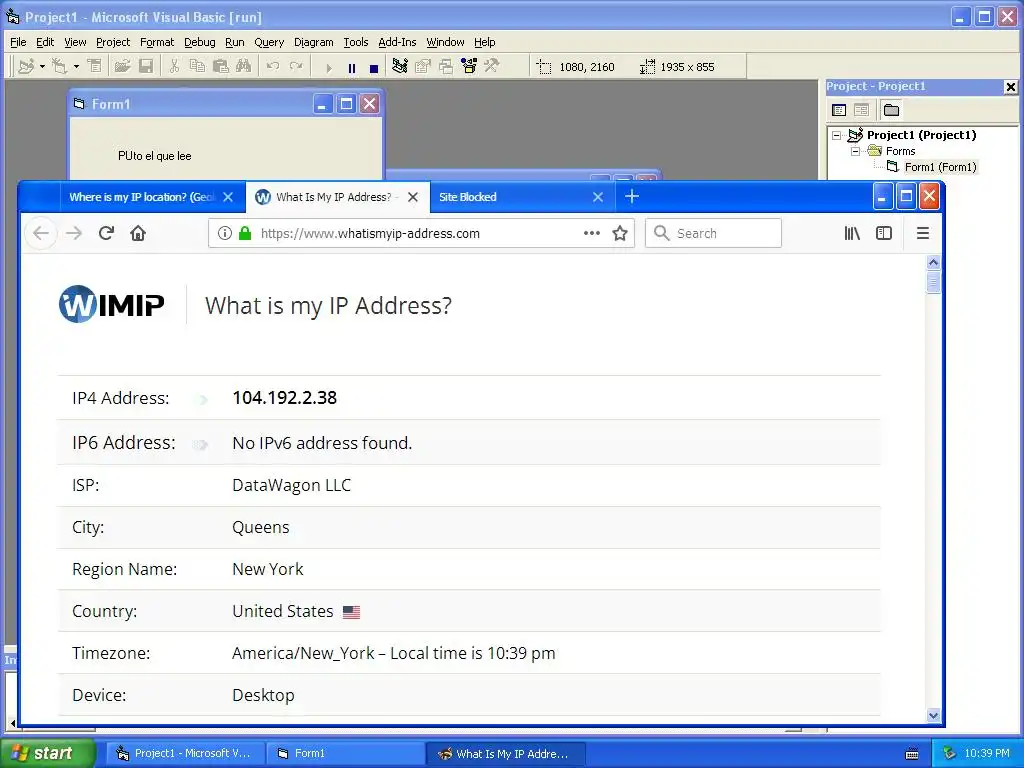Toggle the browser sidebar icon
Viewport: 1024px width, 768px height.
tap(884, 233)
